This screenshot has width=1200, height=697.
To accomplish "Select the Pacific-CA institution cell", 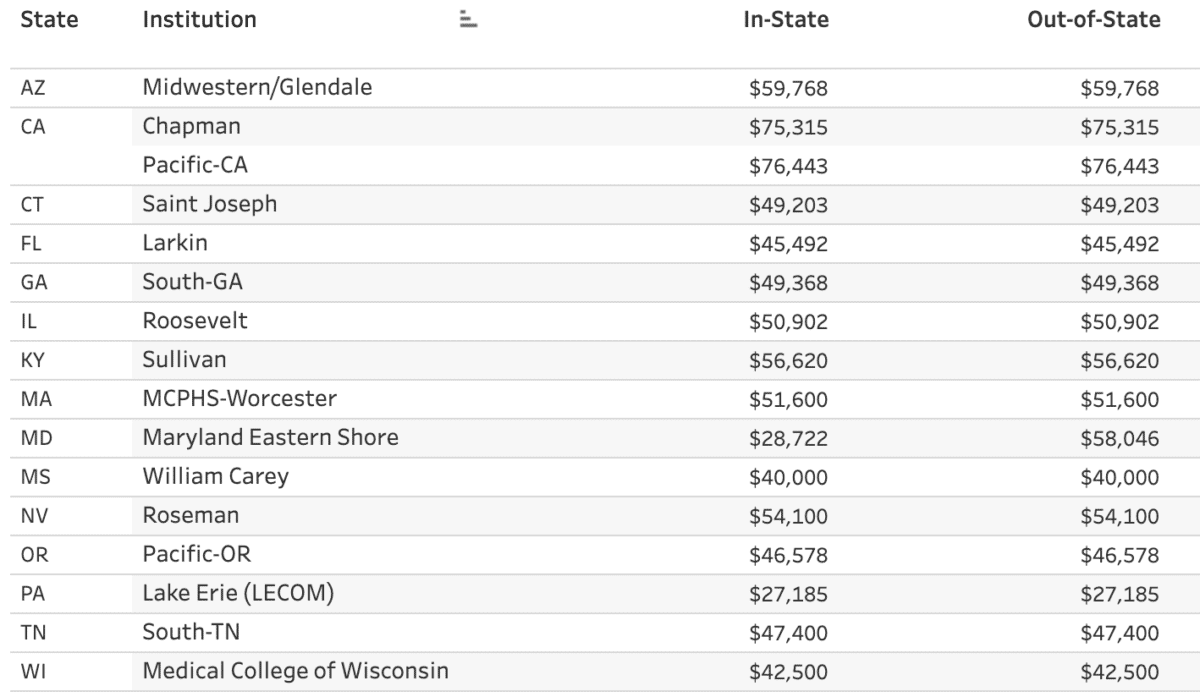I will click(194, 166).
